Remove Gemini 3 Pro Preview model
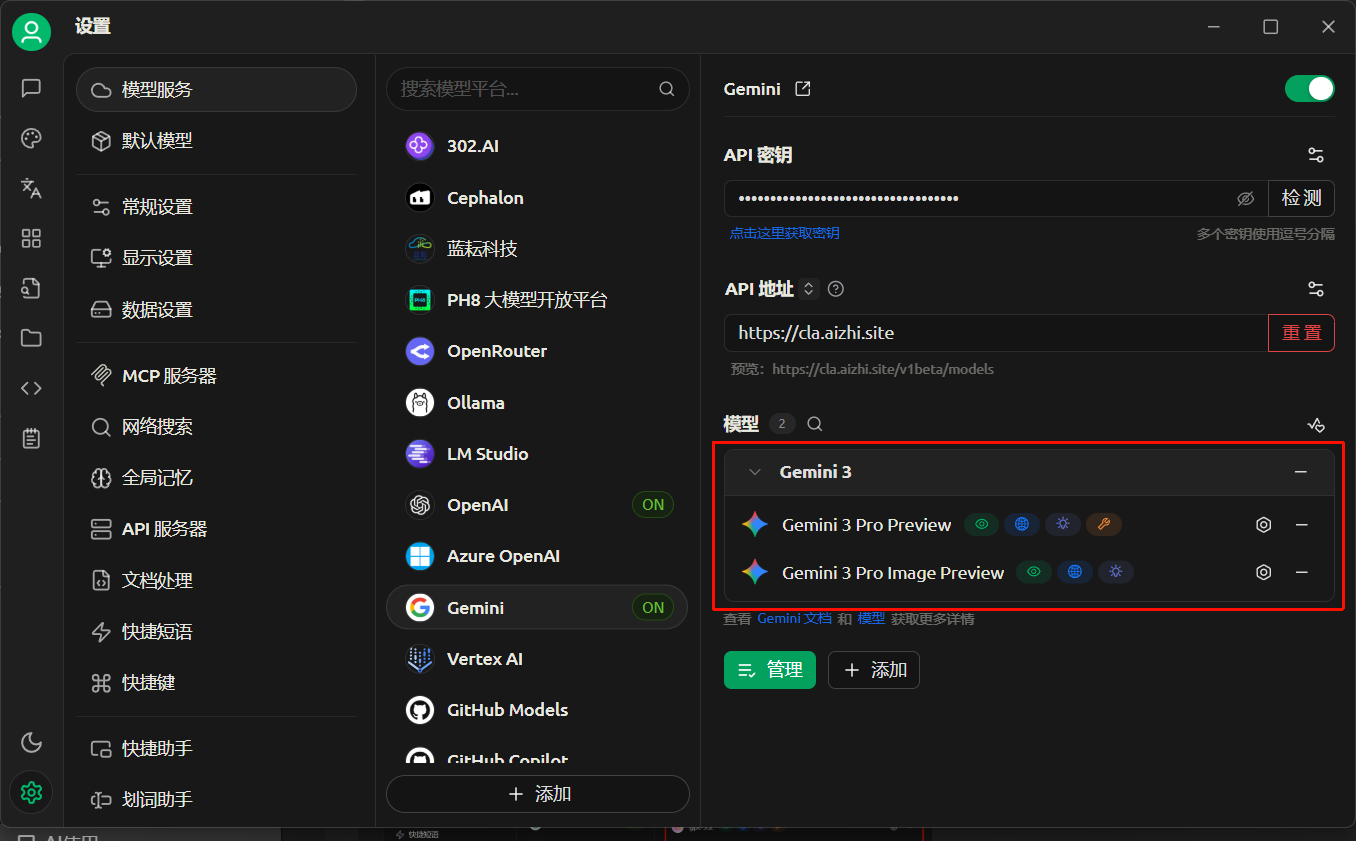The height and width of the screenshot is (841, 1356). pos(1302,525)
